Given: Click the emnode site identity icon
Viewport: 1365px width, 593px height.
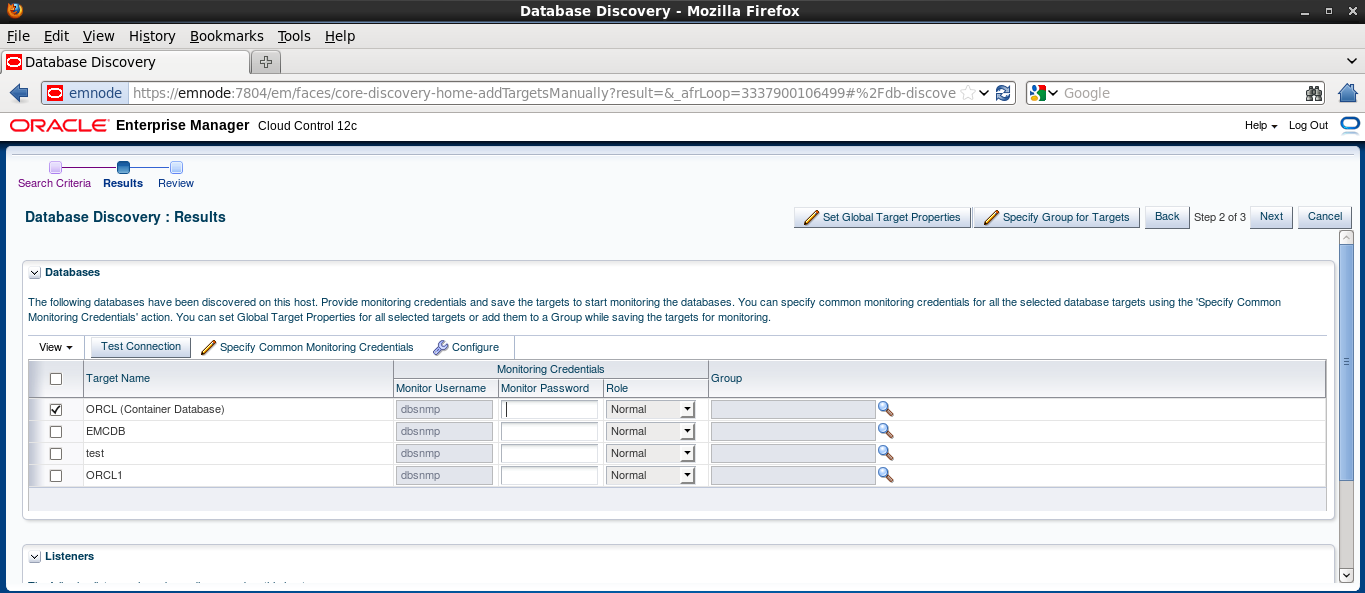Looking at the screenshot, I should (x=85, y=93).
